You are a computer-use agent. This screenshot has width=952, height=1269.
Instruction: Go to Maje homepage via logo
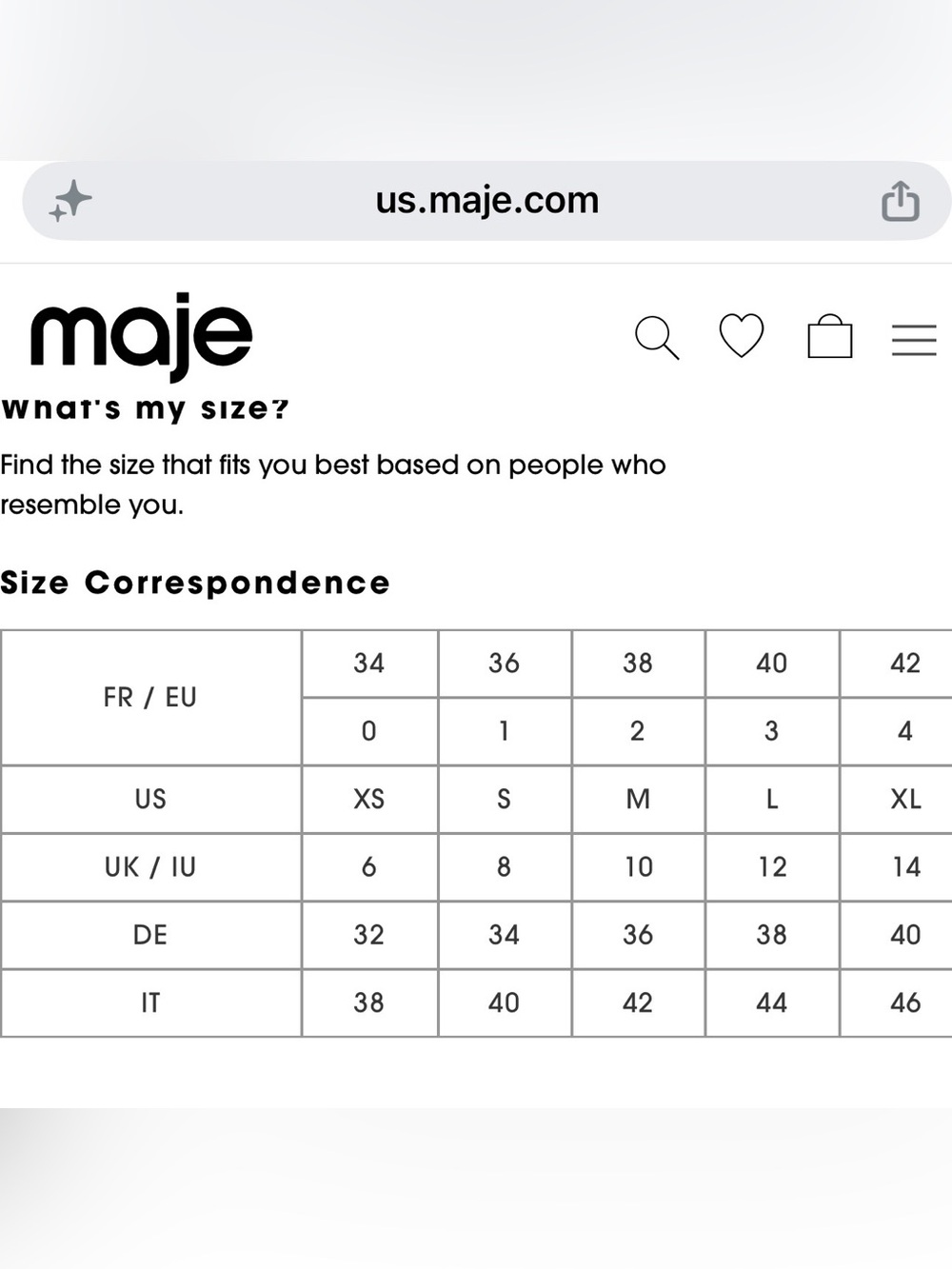(x=141, y=336)
